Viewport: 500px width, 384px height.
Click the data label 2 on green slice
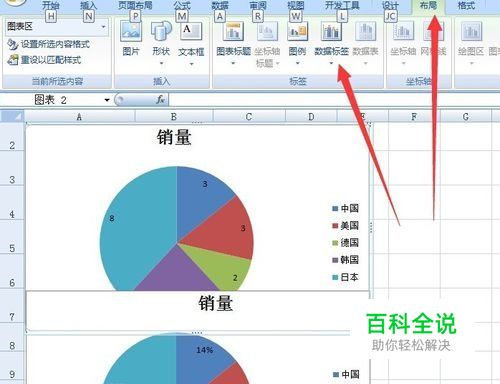[x=235, y=278]
